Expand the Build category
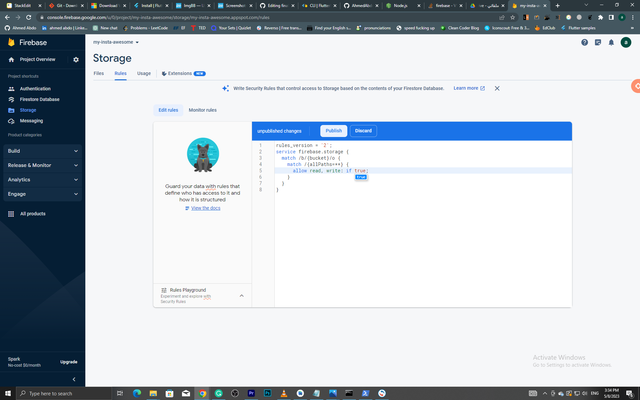The height and width of the screenshot is (400, 640). pyautogui.click(x=42, y=151)
